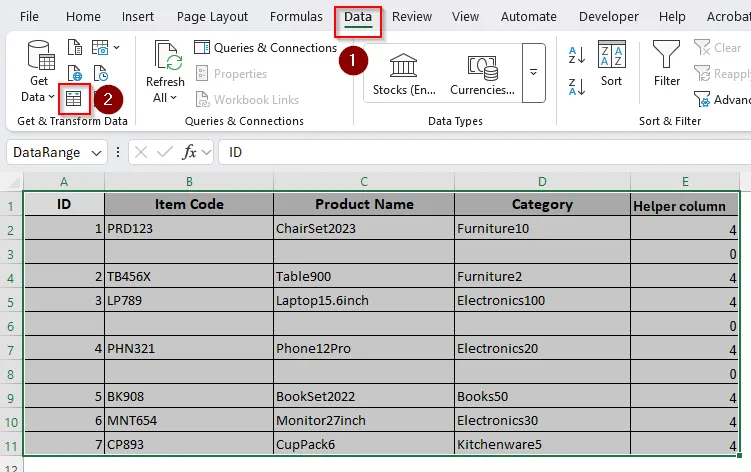Viewport: 751px width, 472px height.
Task: Click the Category header cell
Action: (542, 204)
